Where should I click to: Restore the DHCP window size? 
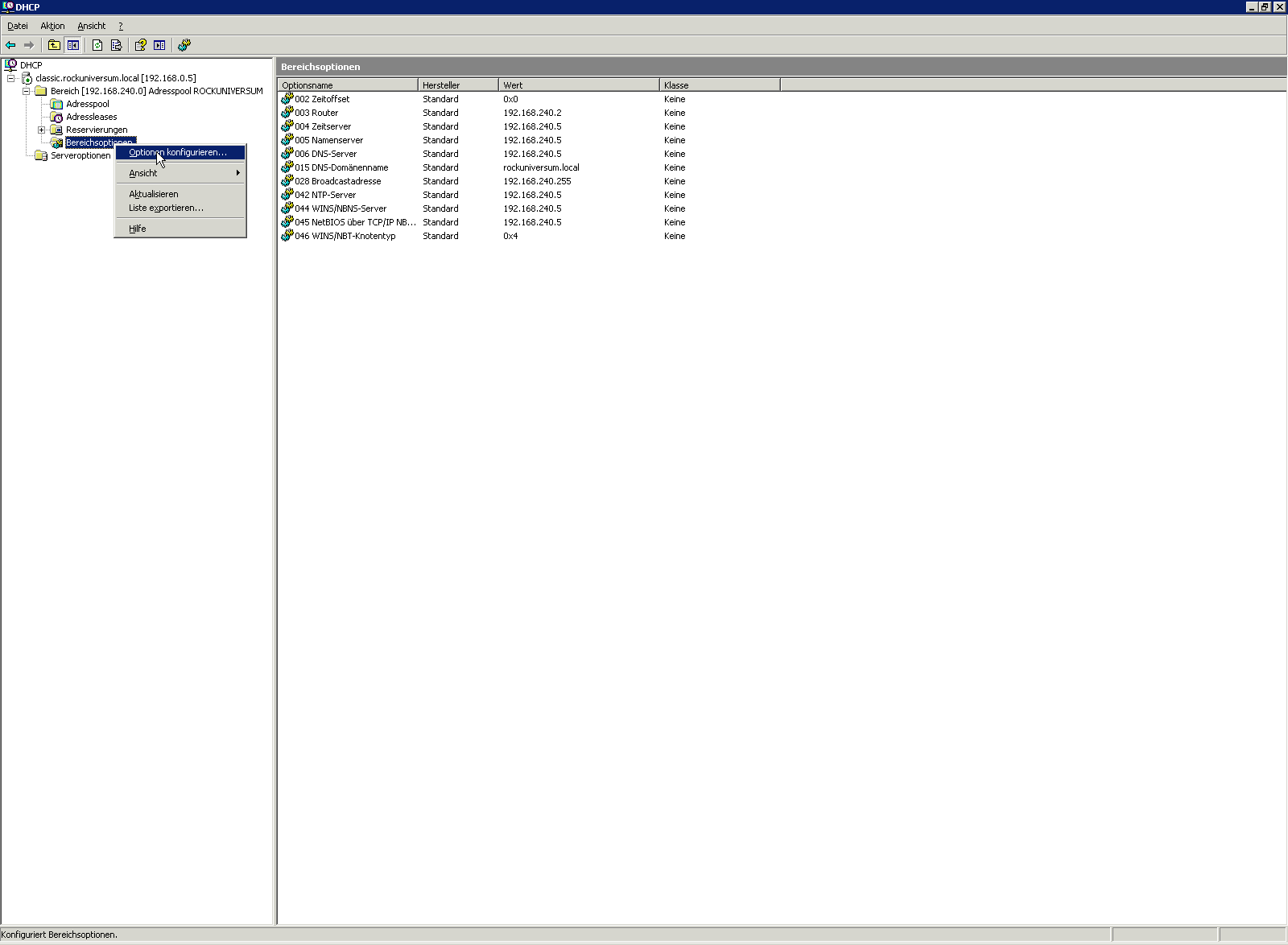(x=1265, y=6)
